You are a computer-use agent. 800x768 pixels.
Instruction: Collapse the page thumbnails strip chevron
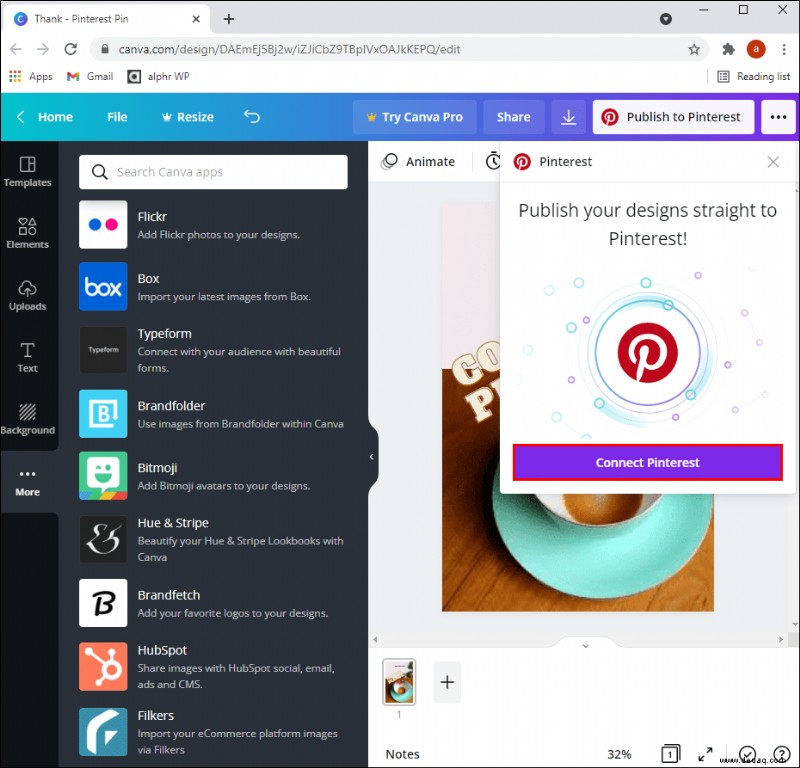point(586,646)
